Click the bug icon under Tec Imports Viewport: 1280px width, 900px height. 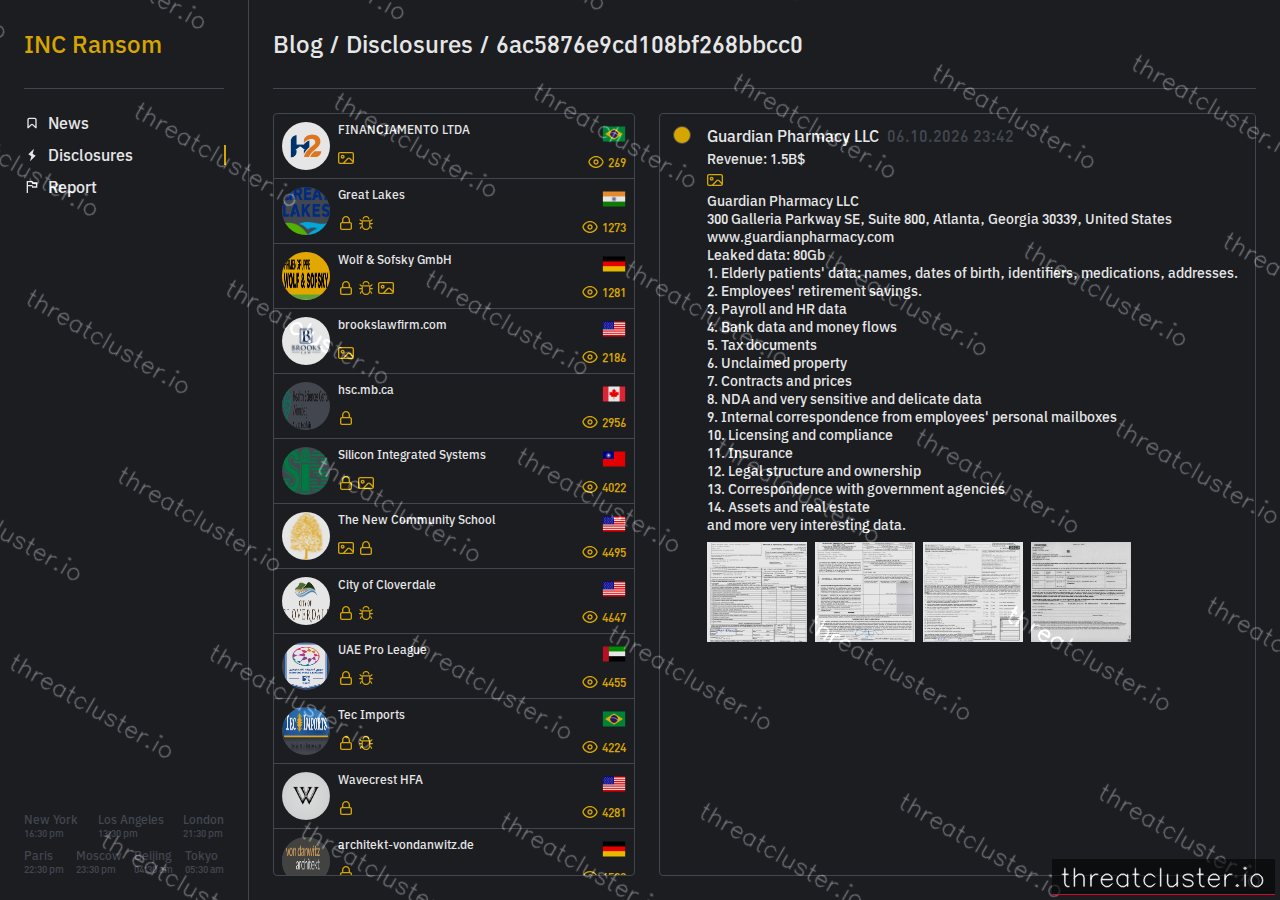click(x=366, y=743)
